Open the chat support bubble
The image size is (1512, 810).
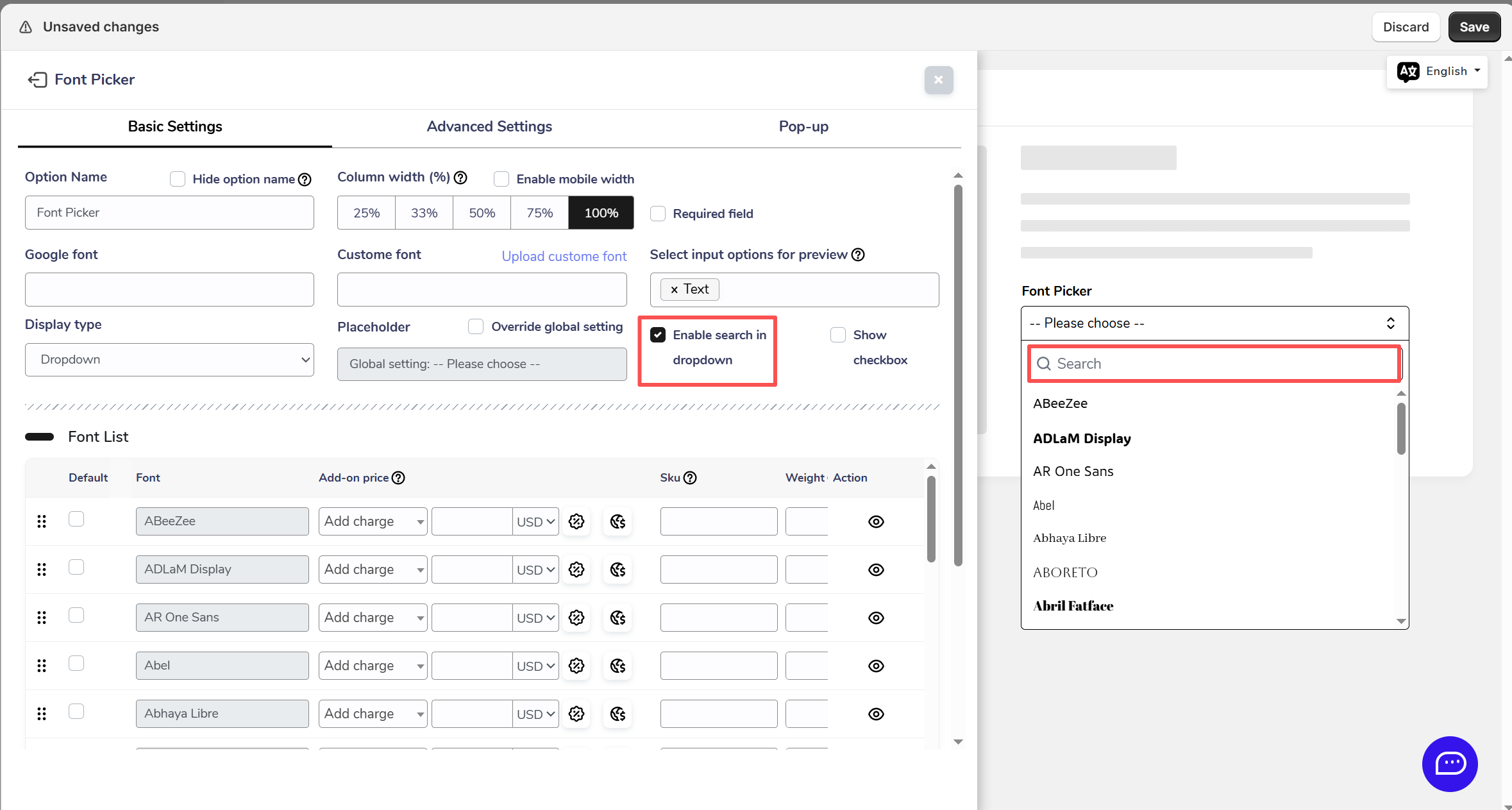[x=1449, y=764]
